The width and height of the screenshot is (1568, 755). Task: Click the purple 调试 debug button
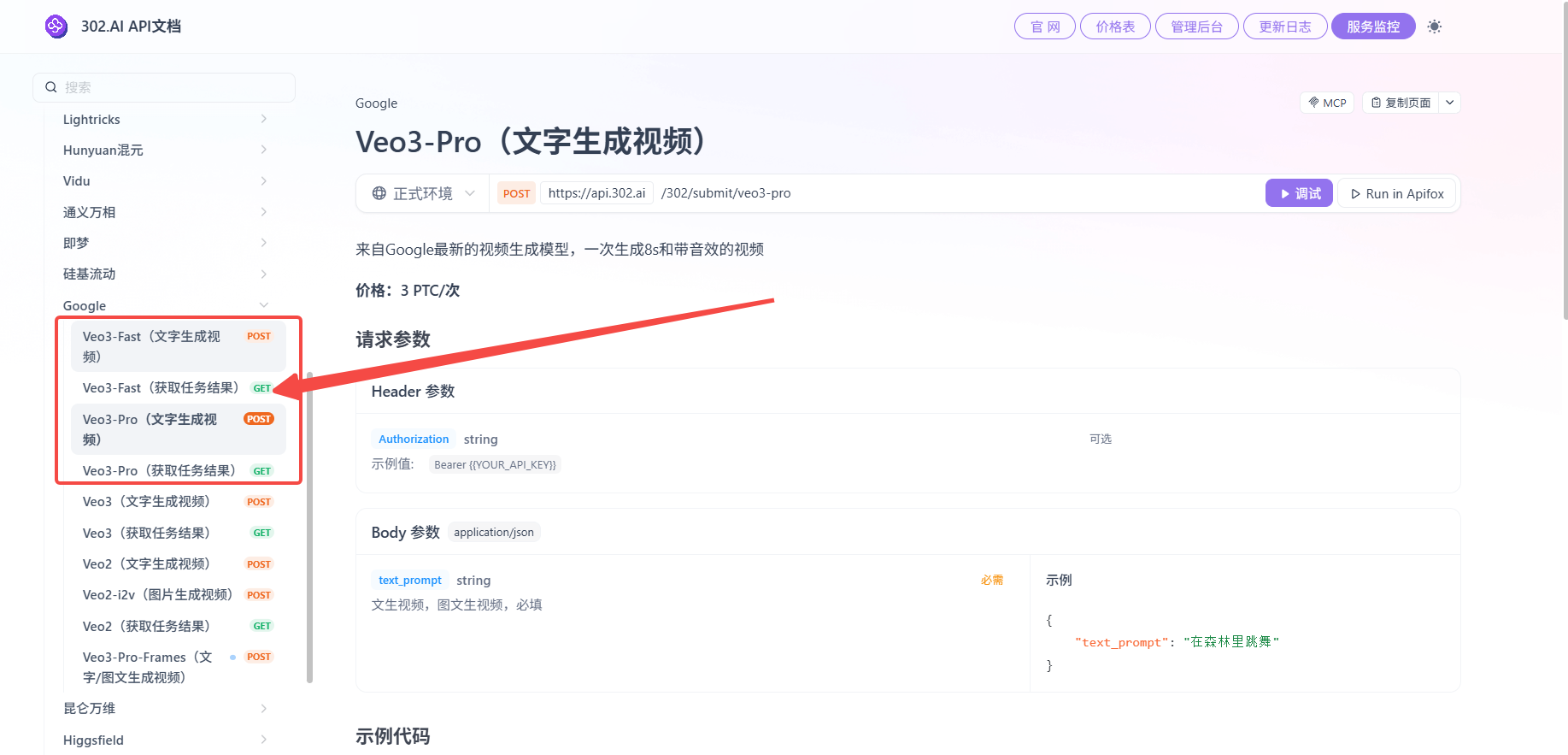click(1299, 193)
